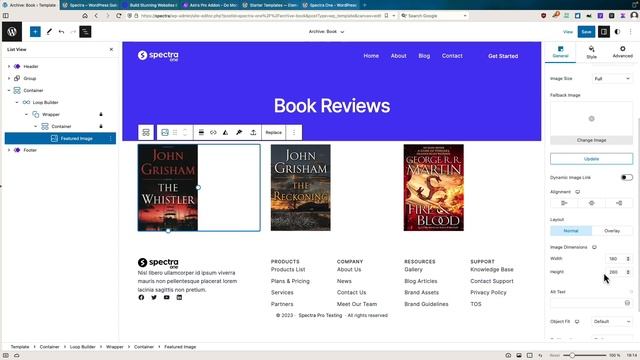Image resolution: width=640 pixels, height=360 pixels.
Task: Click Get Started in site header
Action: [x=503, y=56]
